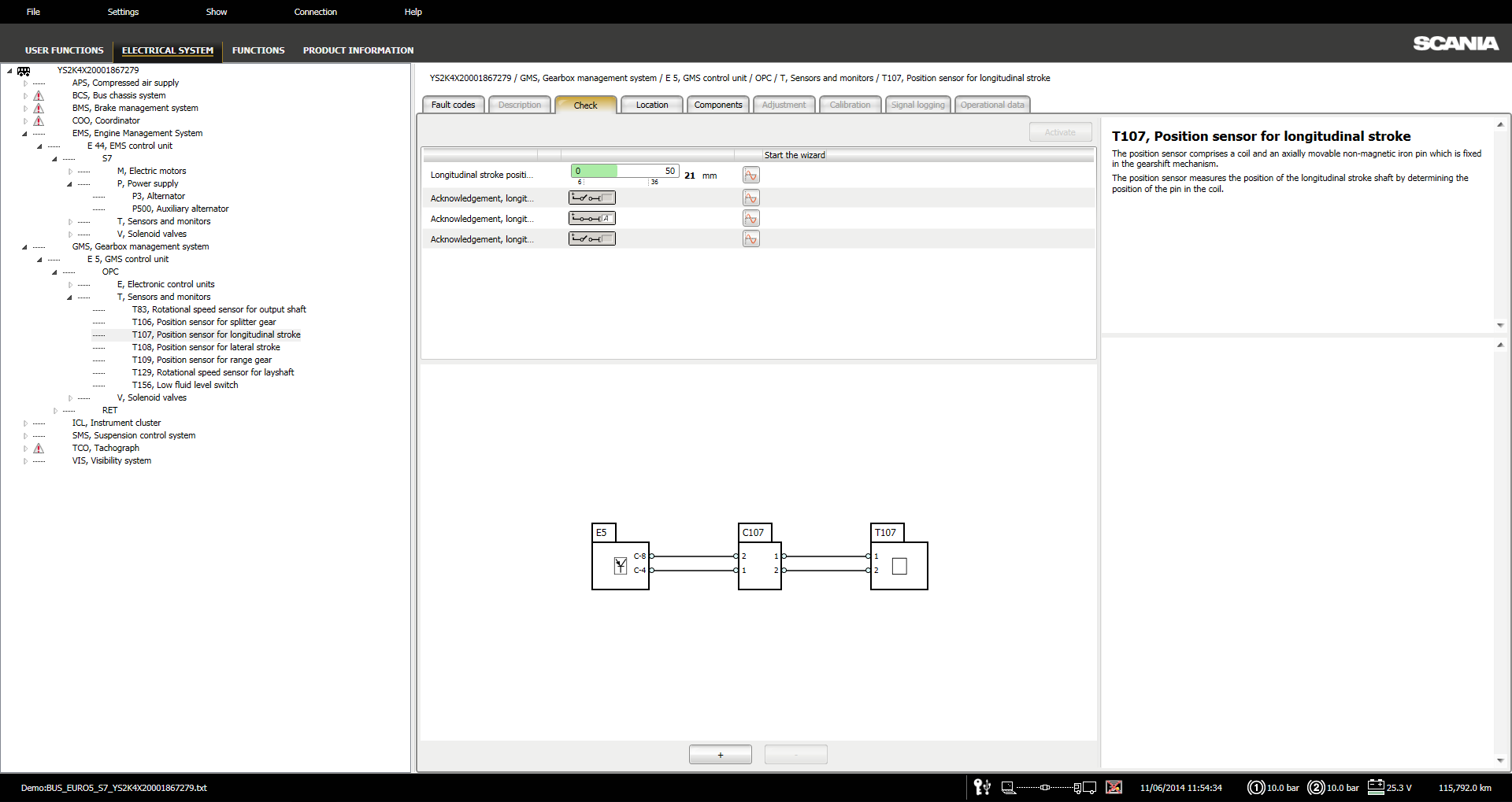Switch to the Fault codes tab

tap(453, 105)
